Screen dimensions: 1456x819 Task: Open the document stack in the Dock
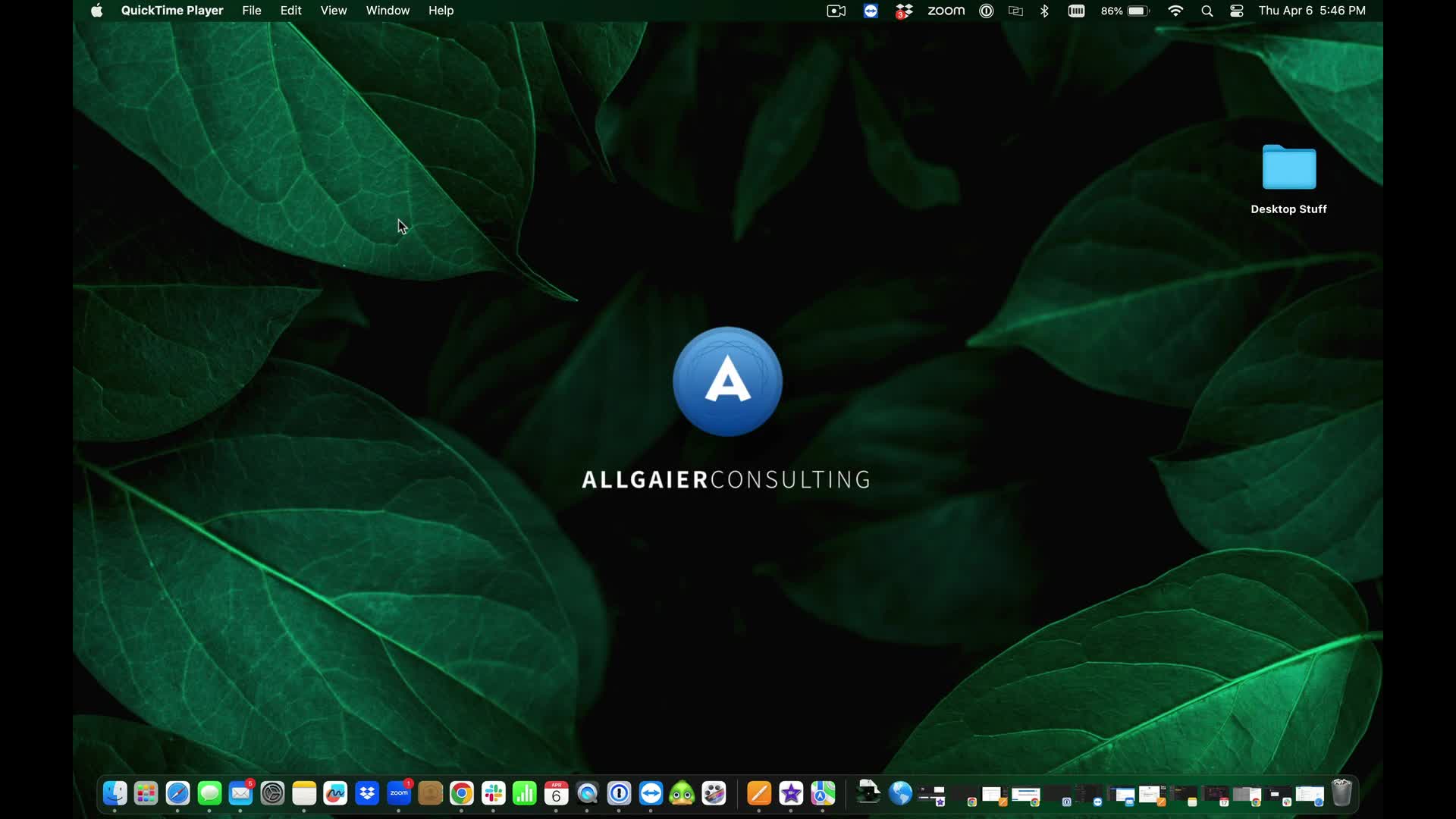click(x=868, y=792)
